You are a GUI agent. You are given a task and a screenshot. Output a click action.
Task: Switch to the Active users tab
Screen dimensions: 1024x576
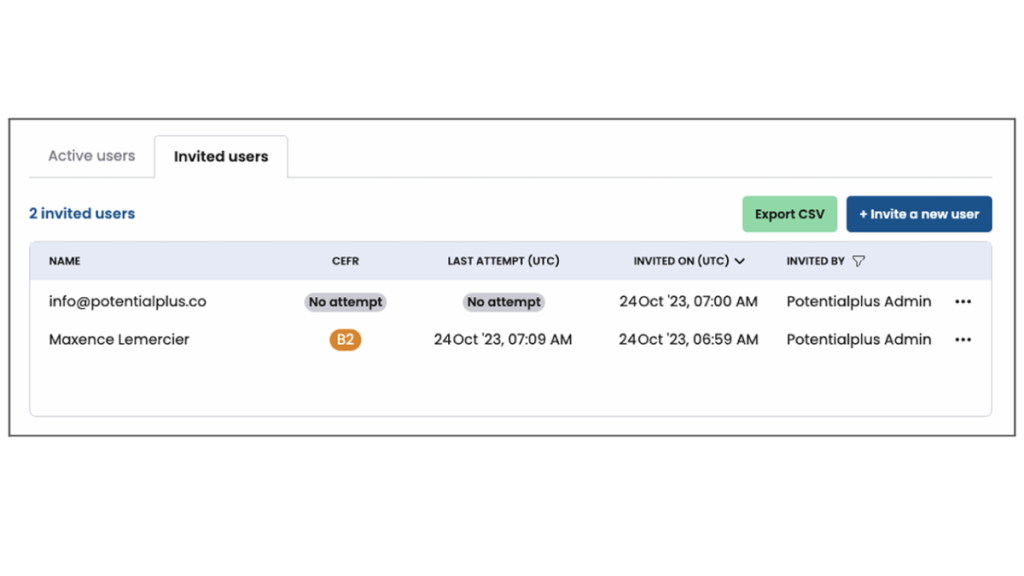[x=92, y=156]
